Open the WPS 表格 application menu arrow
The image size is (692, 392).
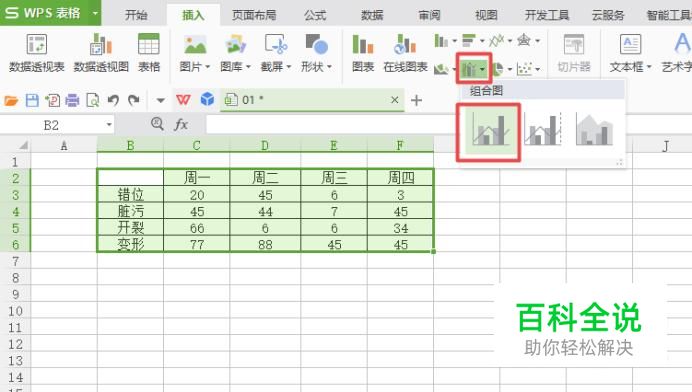click(95, 13)
